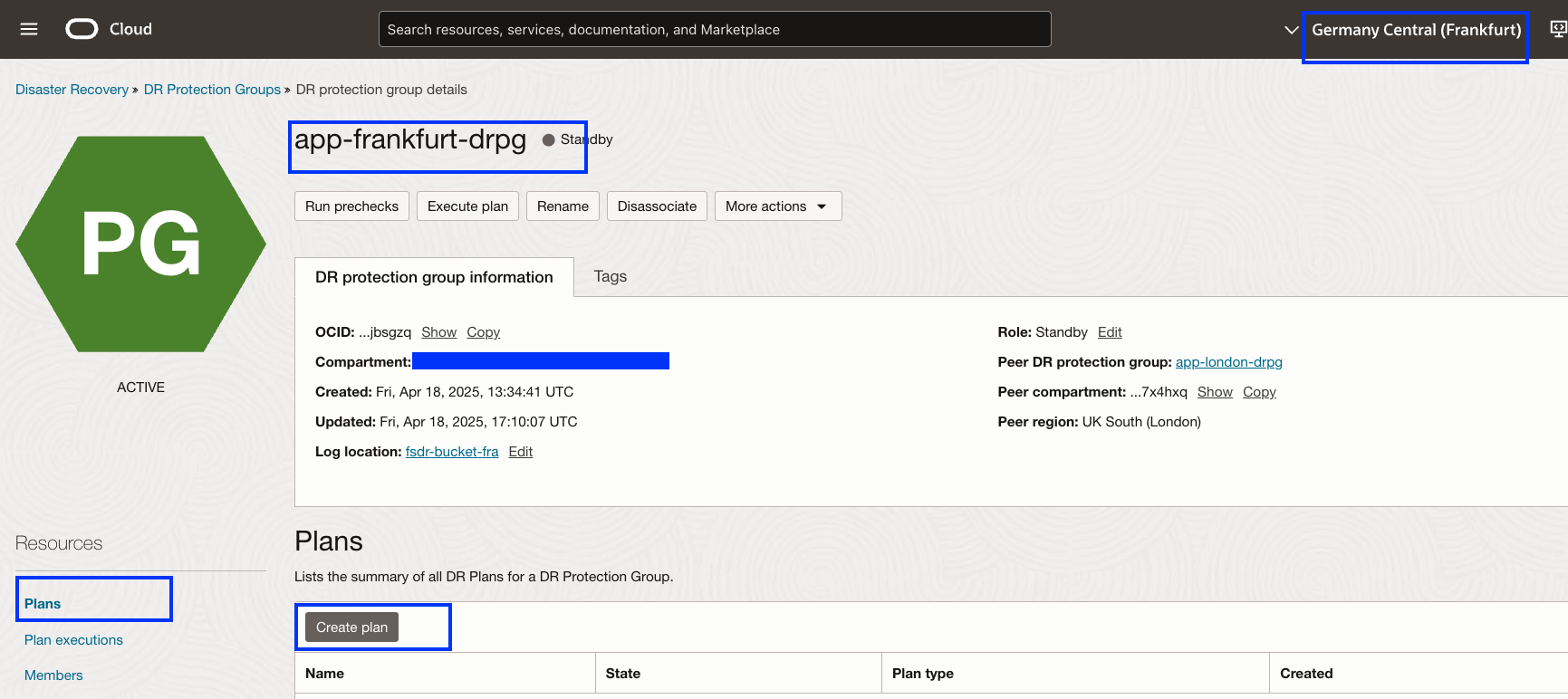This screenshot has height=699, width=1568.
Task: Click DR protection group details breadcrumb text
Action: (381, 90)
